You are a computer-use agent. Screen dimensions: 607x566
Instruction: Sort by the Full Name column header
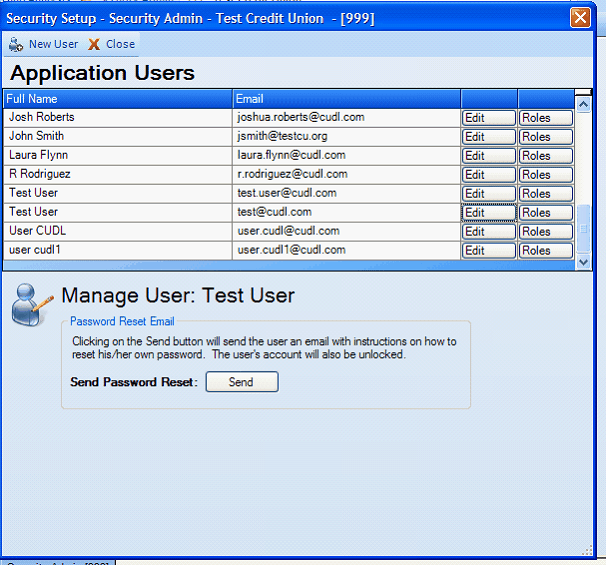tap(118, 99)
